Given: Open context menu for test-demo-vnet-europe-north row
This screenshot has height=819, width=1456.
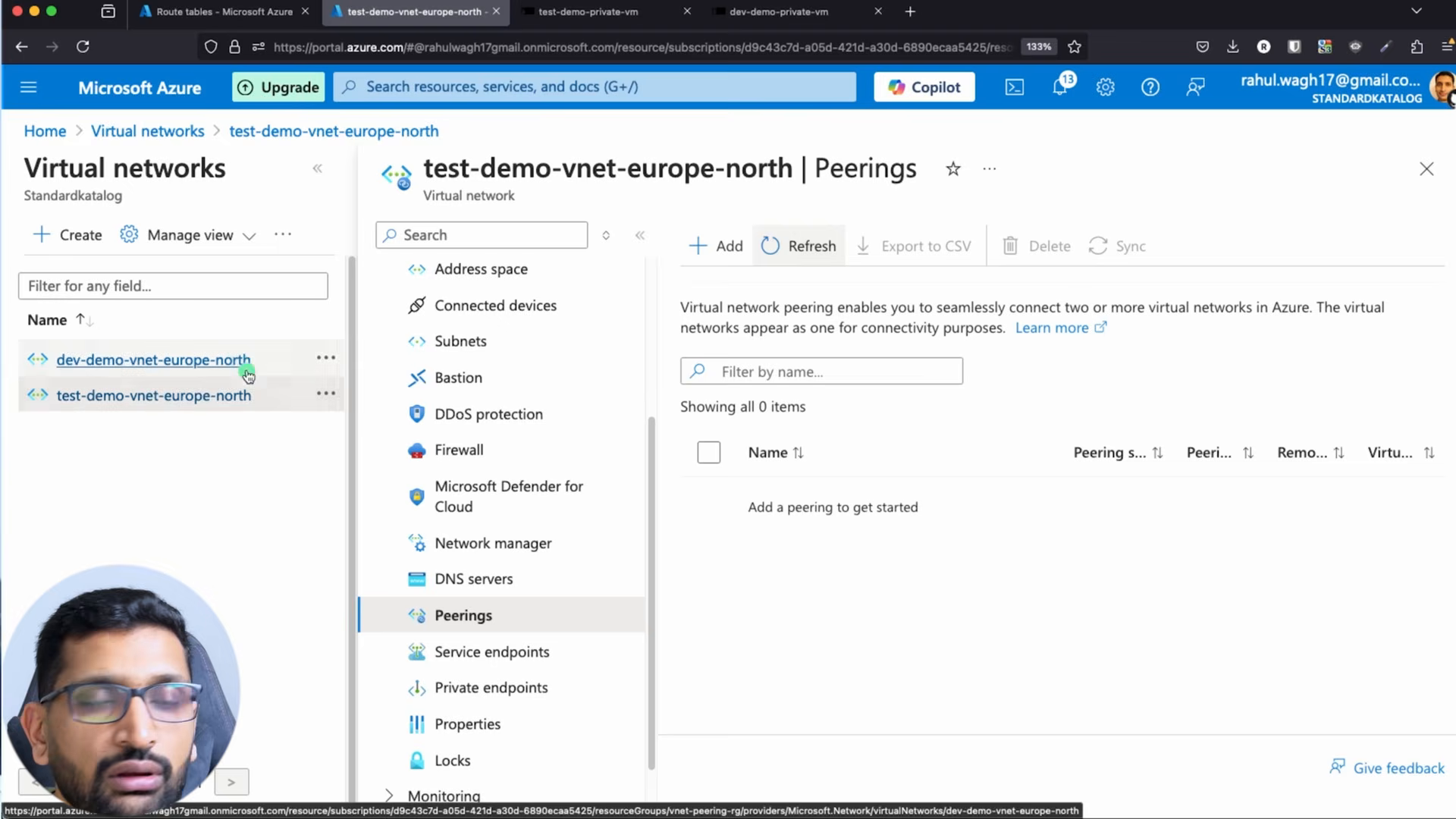Looking at the screenshot, I should [325, 393].
